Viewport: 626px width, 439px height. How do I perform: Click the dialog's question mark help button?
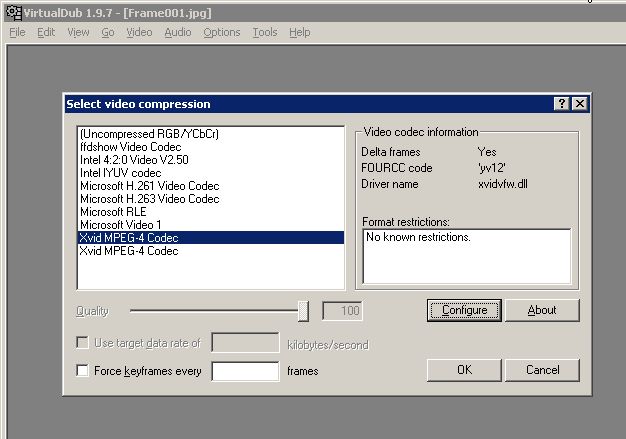(x=562, y=104)
